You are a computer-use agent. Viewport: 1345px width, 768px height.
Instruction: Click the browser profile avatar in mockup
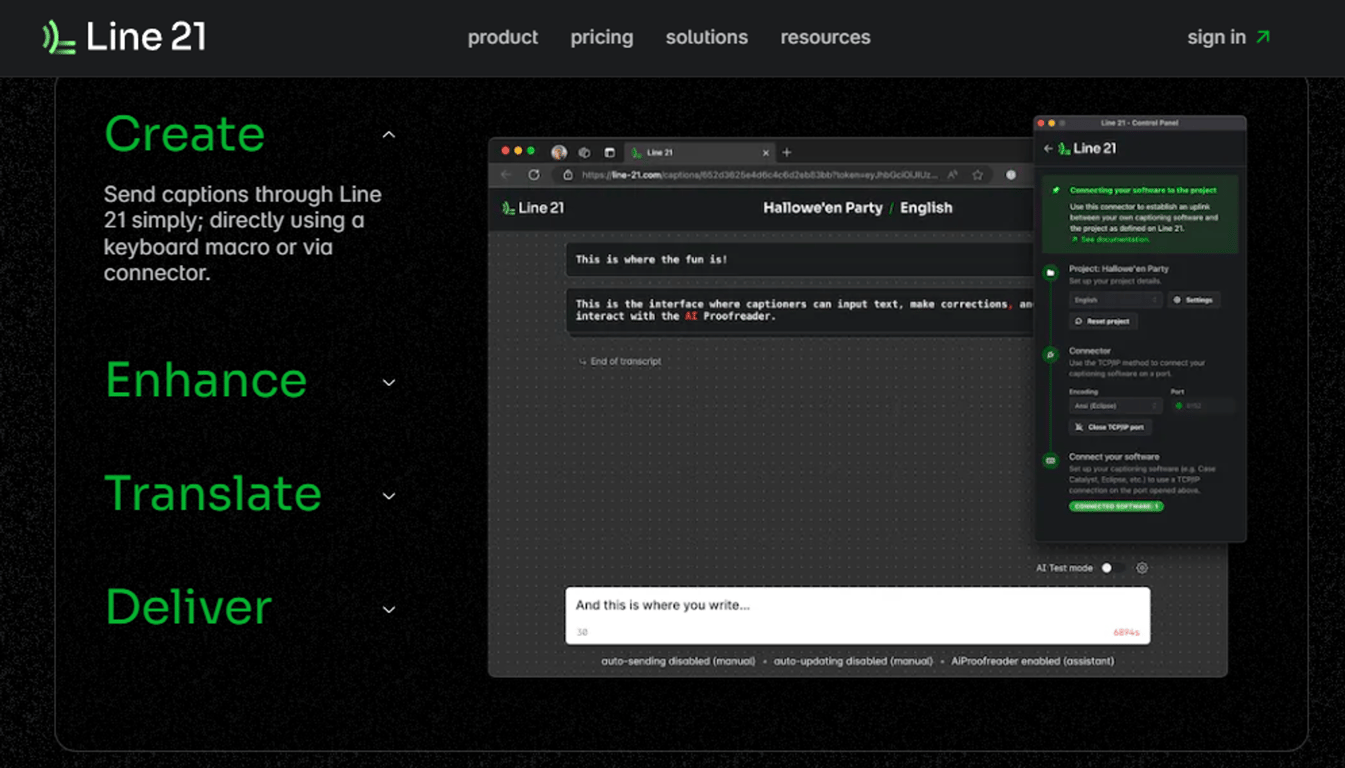559,153
